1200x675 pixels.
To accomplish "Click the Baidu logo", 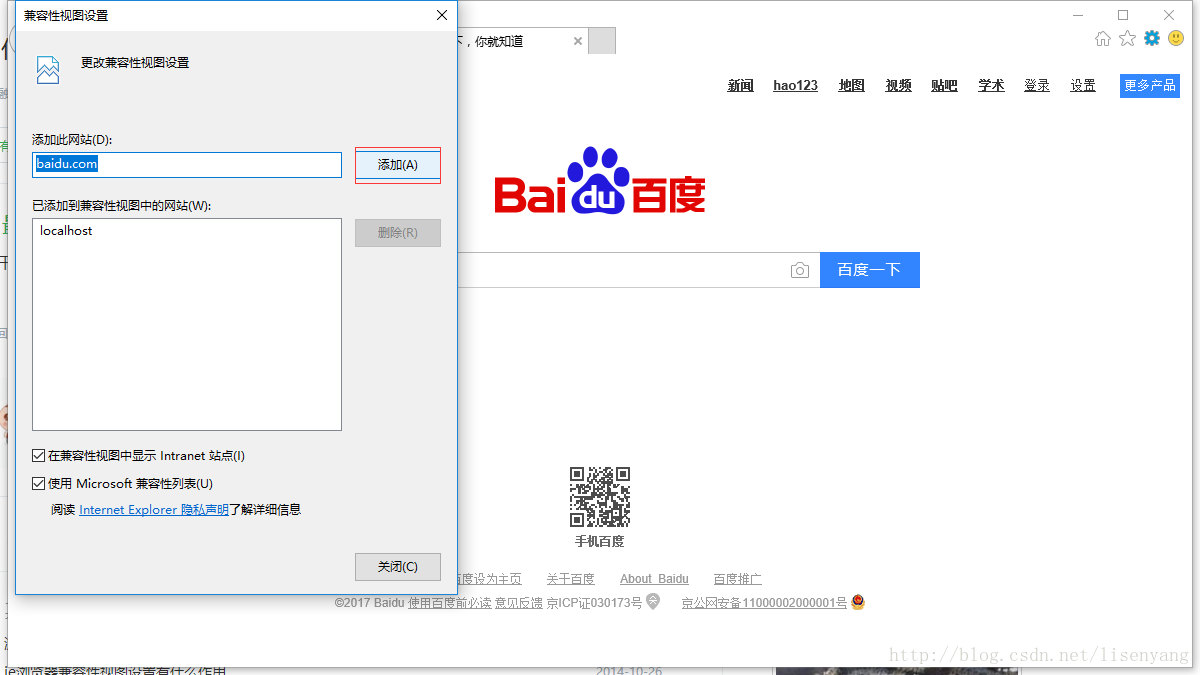I will click(x=600, y=182).
